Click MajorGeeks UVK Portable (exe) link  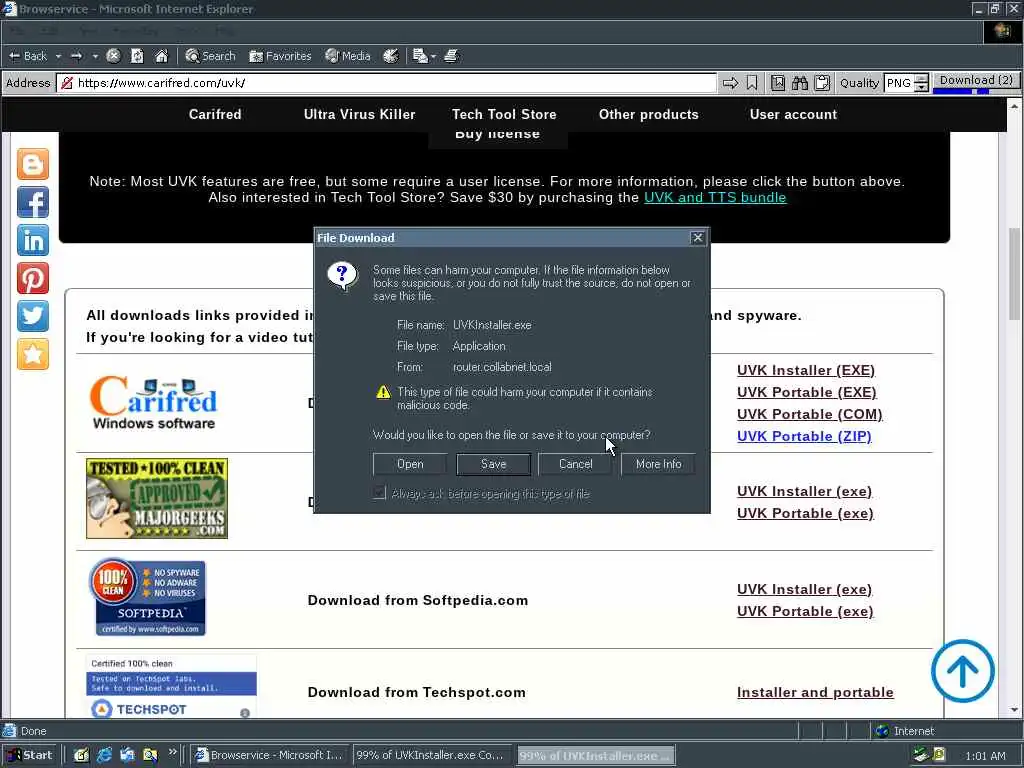[x=805, y=513]
